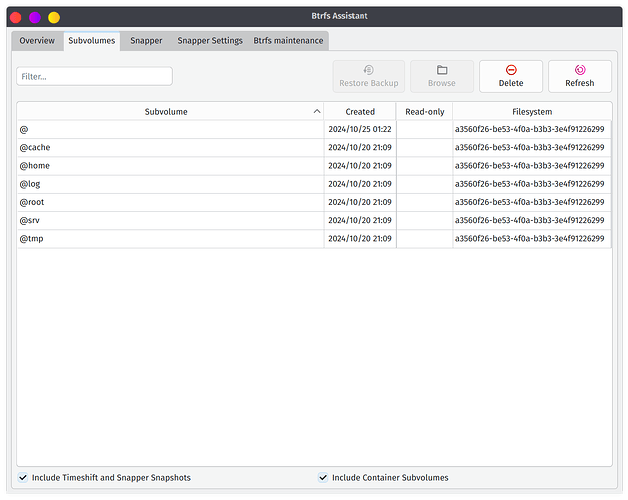Viewport: 628px width, 500px height.
Task: Sort by the Read-only column header
Action: pos(425,112)
